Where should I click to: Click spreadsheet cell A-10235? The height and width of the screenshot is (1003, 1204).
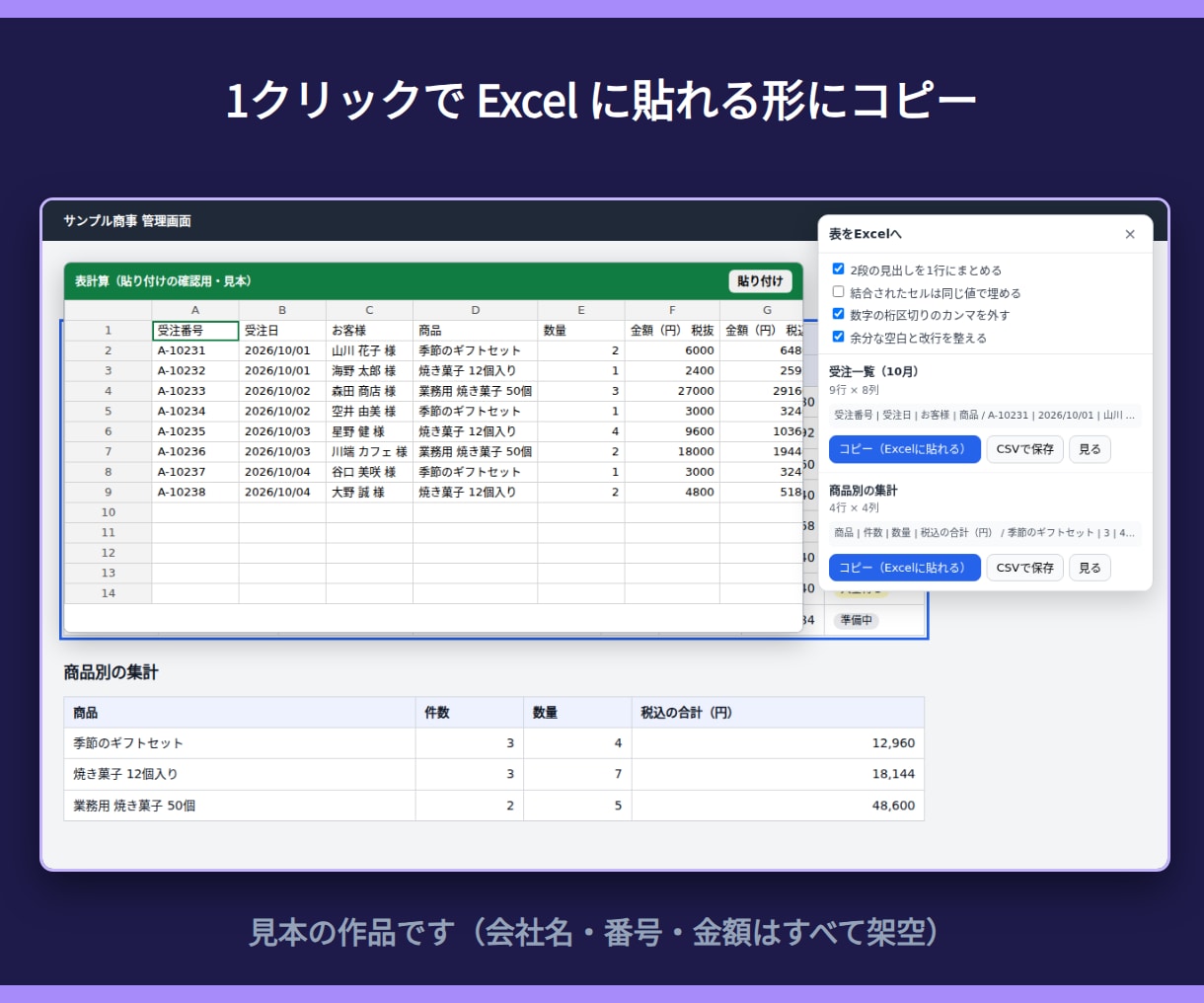pos(195,431)
